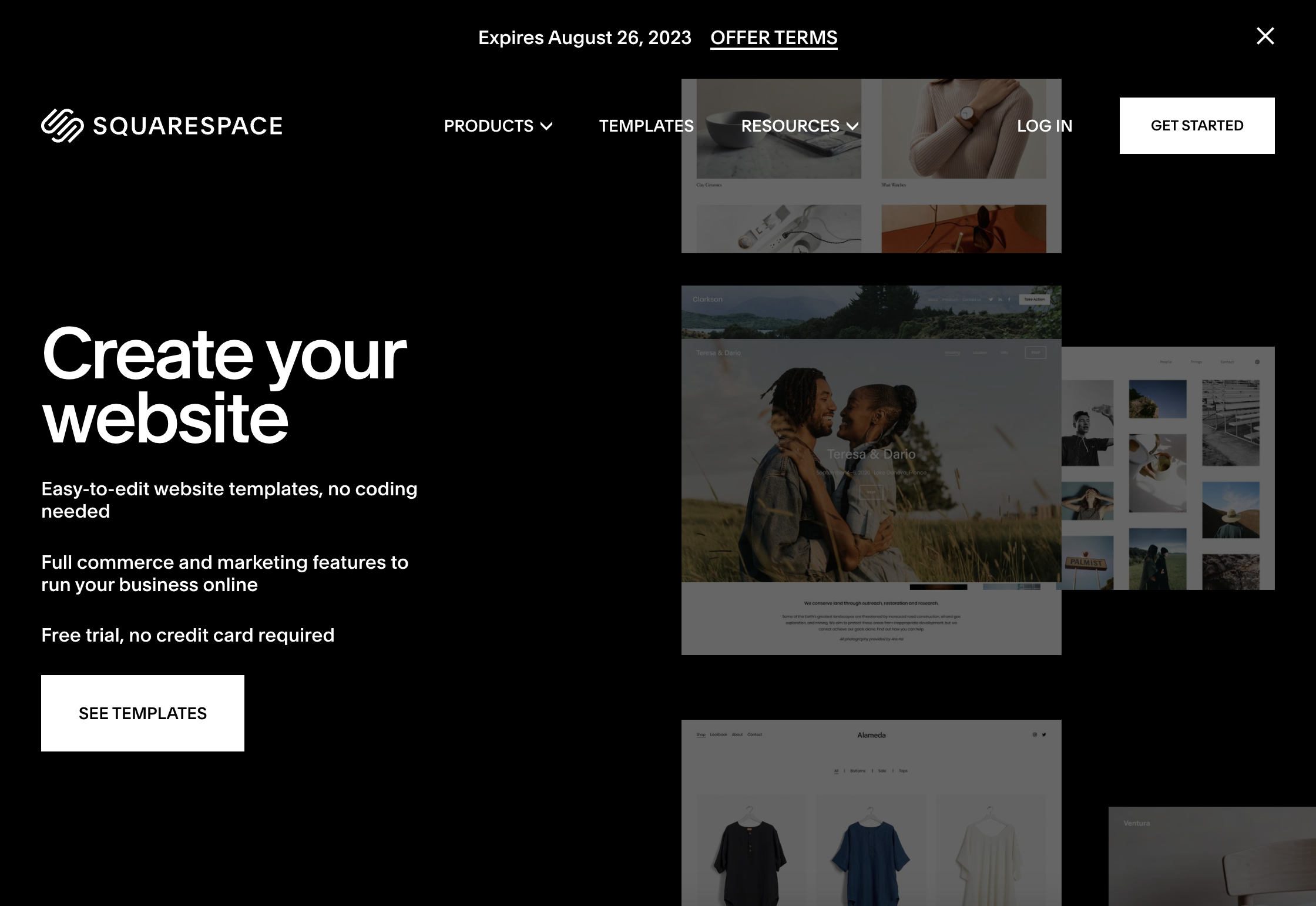This screenshot has height=906, width=1316.
Task: Expand the PRODUCTS navigation dropdown
Action: pyautogui.click(x=498, y=126)
